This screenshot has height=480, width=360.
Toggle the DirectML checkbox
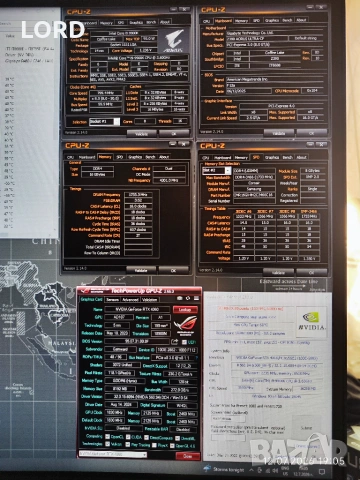177,438
